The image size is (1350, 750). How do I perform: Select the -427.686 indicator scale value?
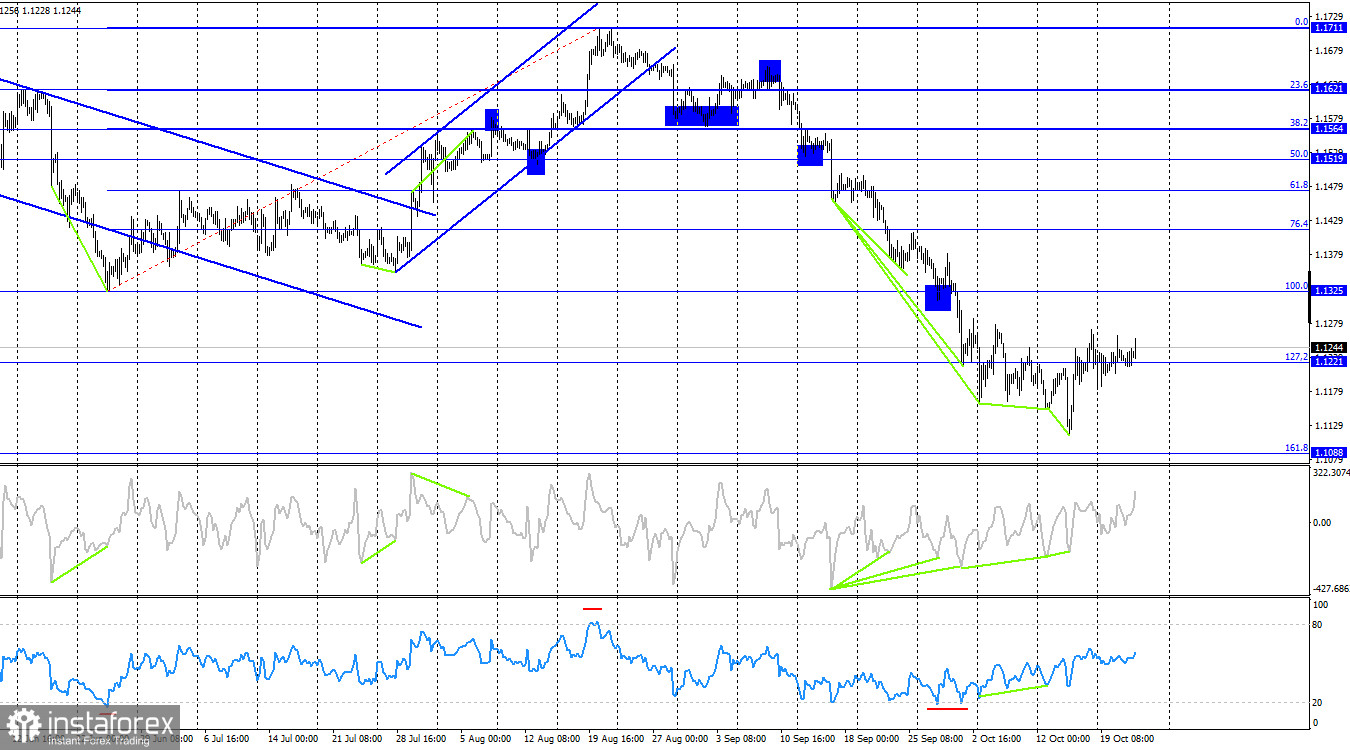point(1331,590)
